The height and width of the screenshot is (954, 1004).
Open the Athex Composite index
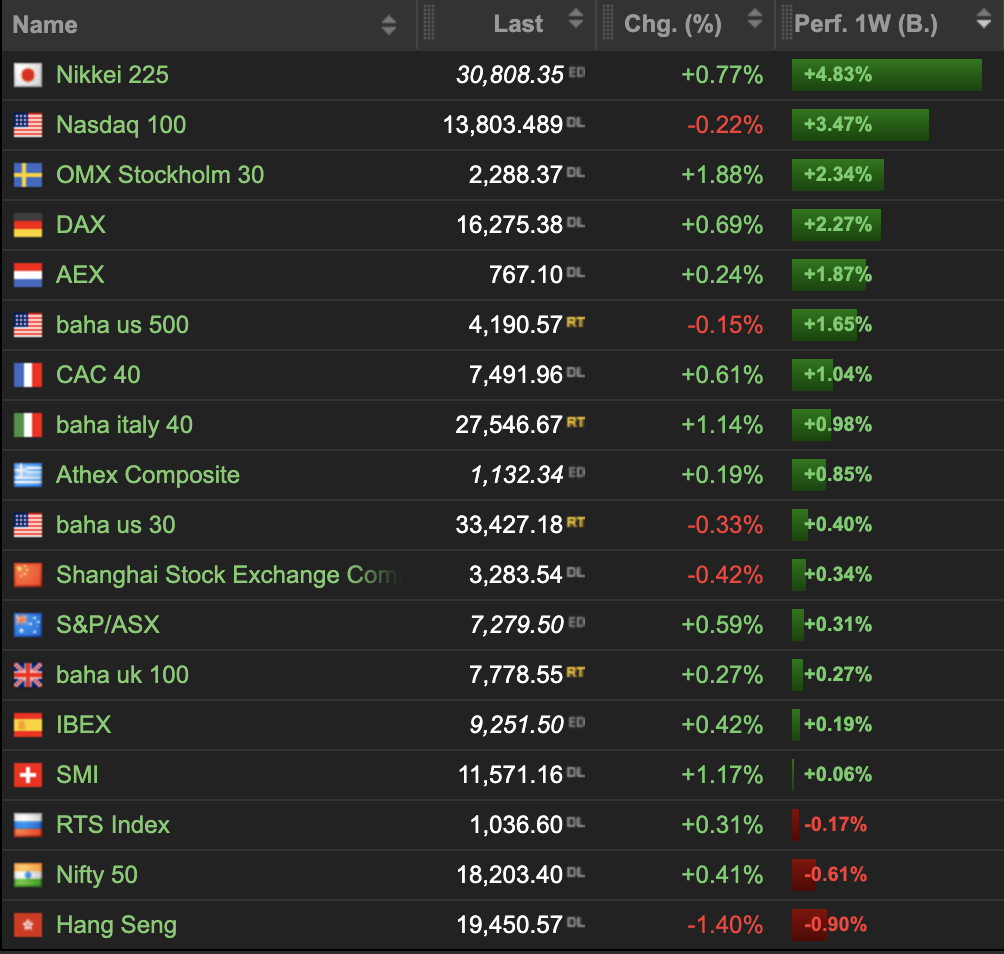pos(148,474)
